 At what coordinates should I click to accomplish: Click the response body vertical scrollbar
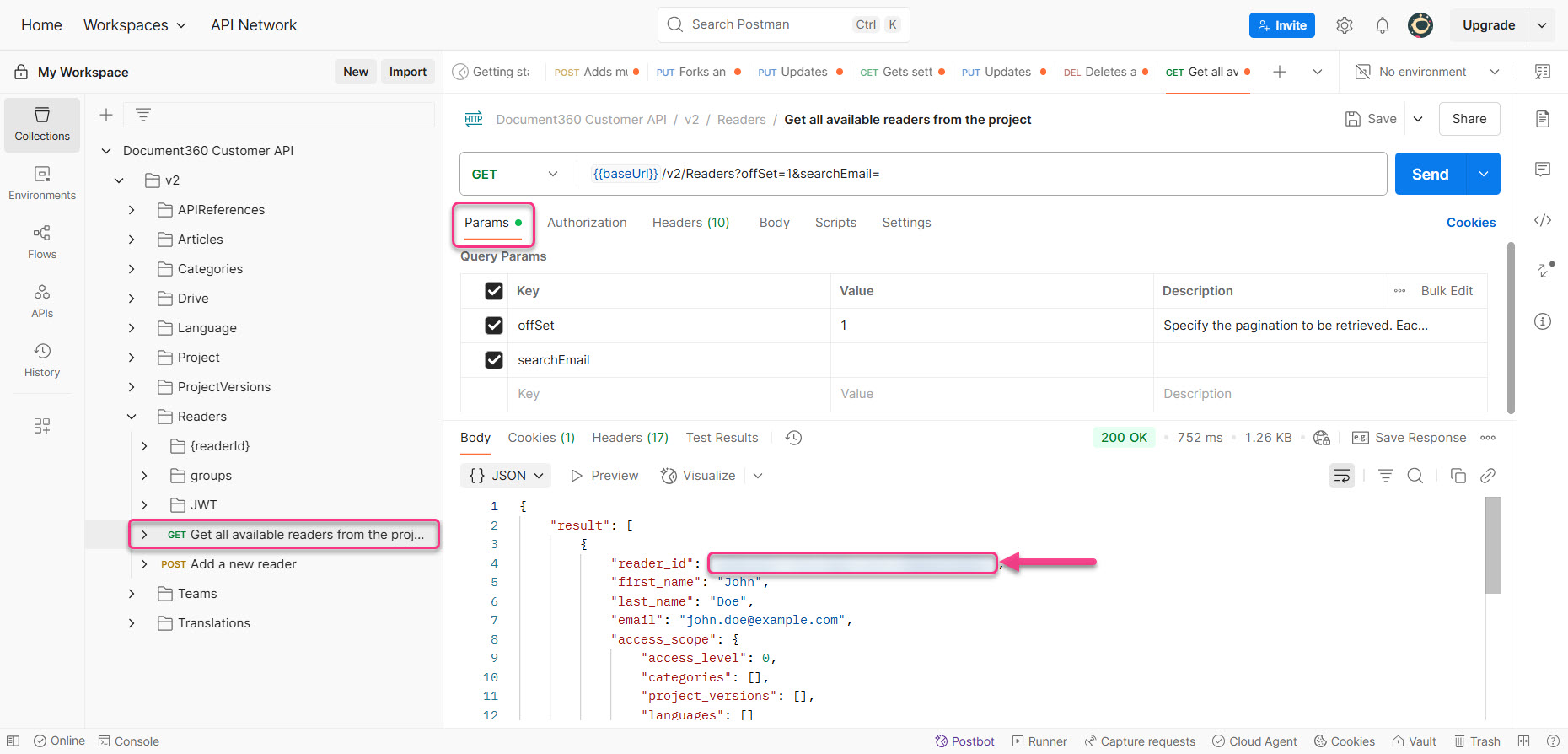pyautogui.click(x=1493, y=545)
